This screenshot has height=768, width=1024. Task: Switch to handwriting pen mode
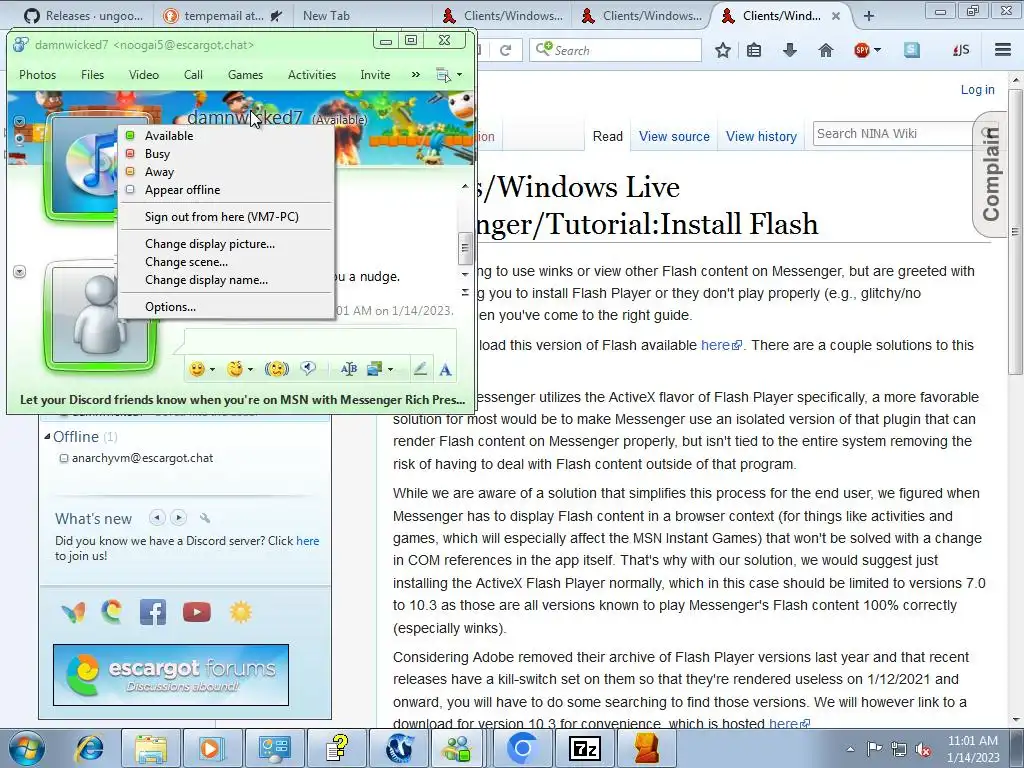click(420, 369)
